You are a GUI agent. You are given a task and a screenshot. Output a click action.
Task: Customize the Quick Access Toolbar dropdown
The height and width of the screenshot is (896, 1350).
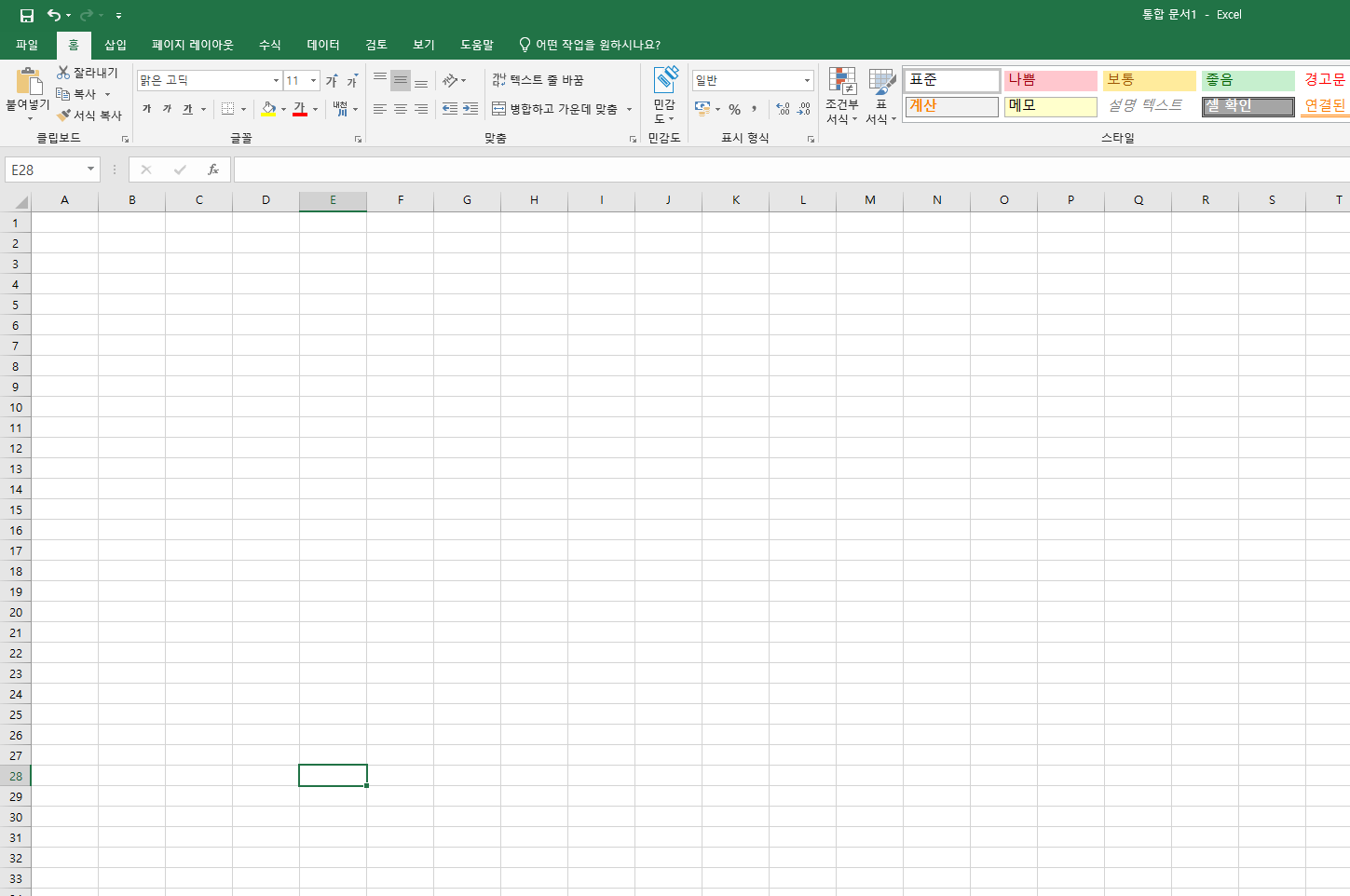[118, 16]
